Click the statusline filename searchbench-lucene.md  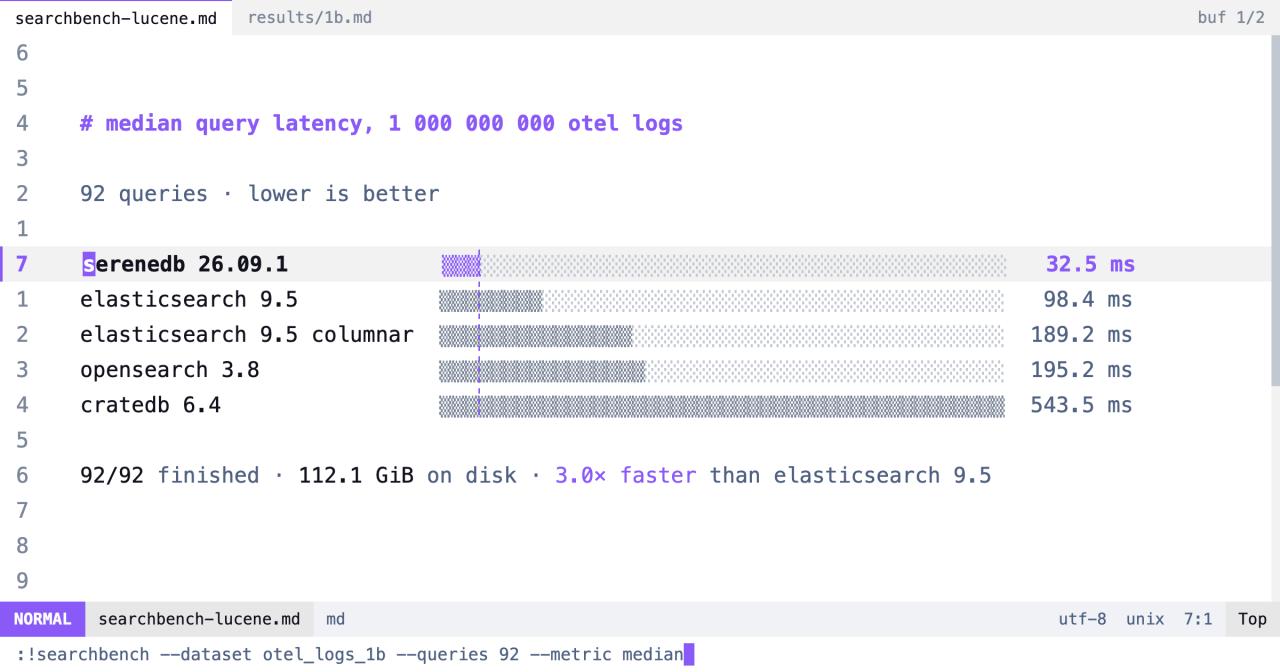click(x=199, y=619)
